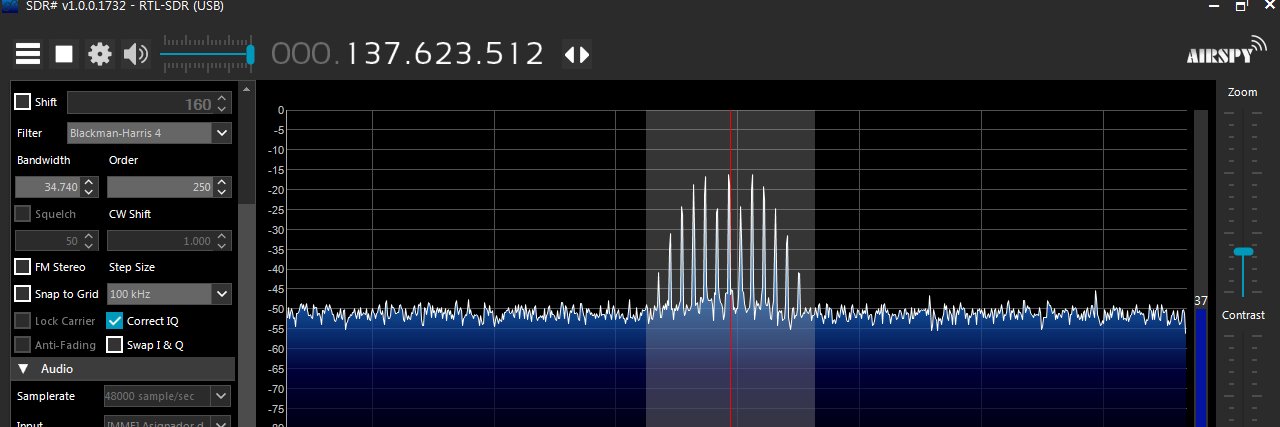Enable the Snap to Grid checkbox
The image size is (1280, 427).
click(22, 294)
